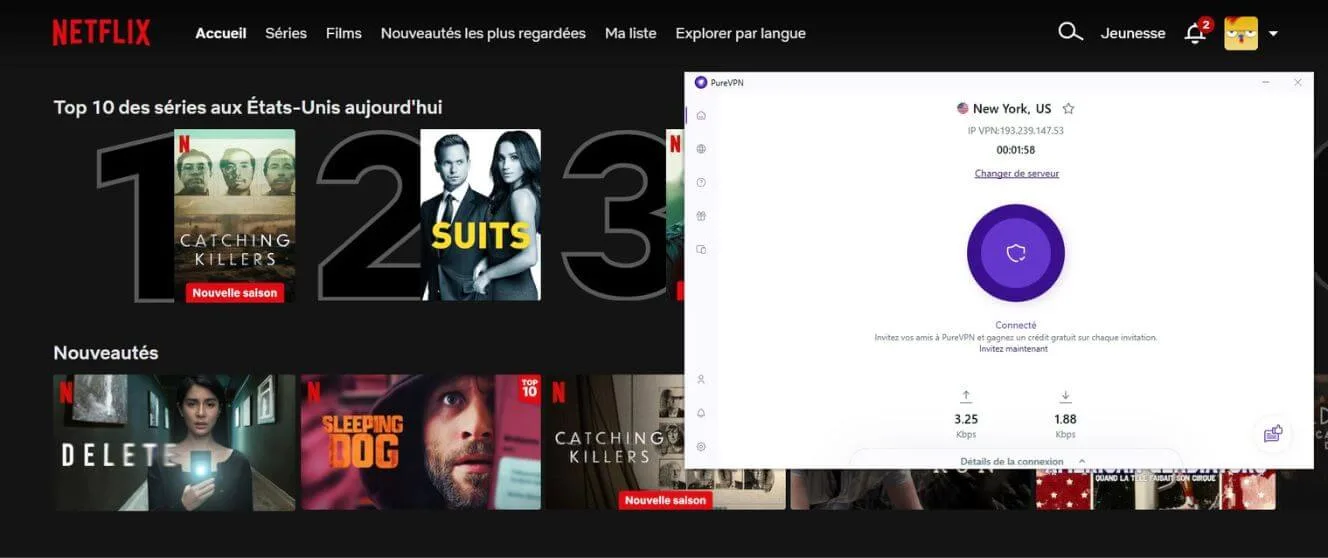
Task: Expand Netflix profile dropdown arrow
Action: (1273, 33)
